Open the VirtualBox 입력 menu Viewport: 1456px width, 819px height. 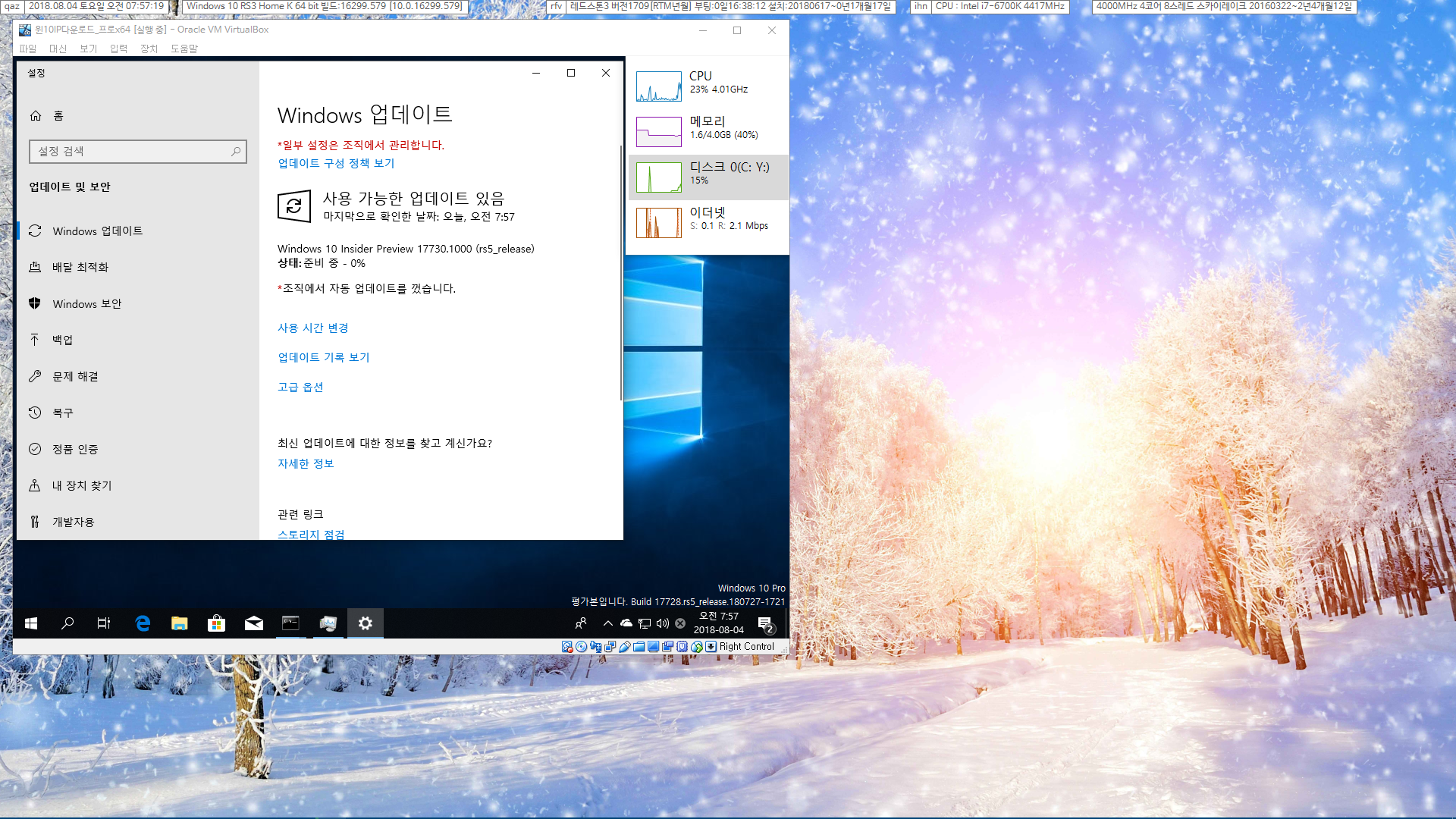[x=119, y=49]
